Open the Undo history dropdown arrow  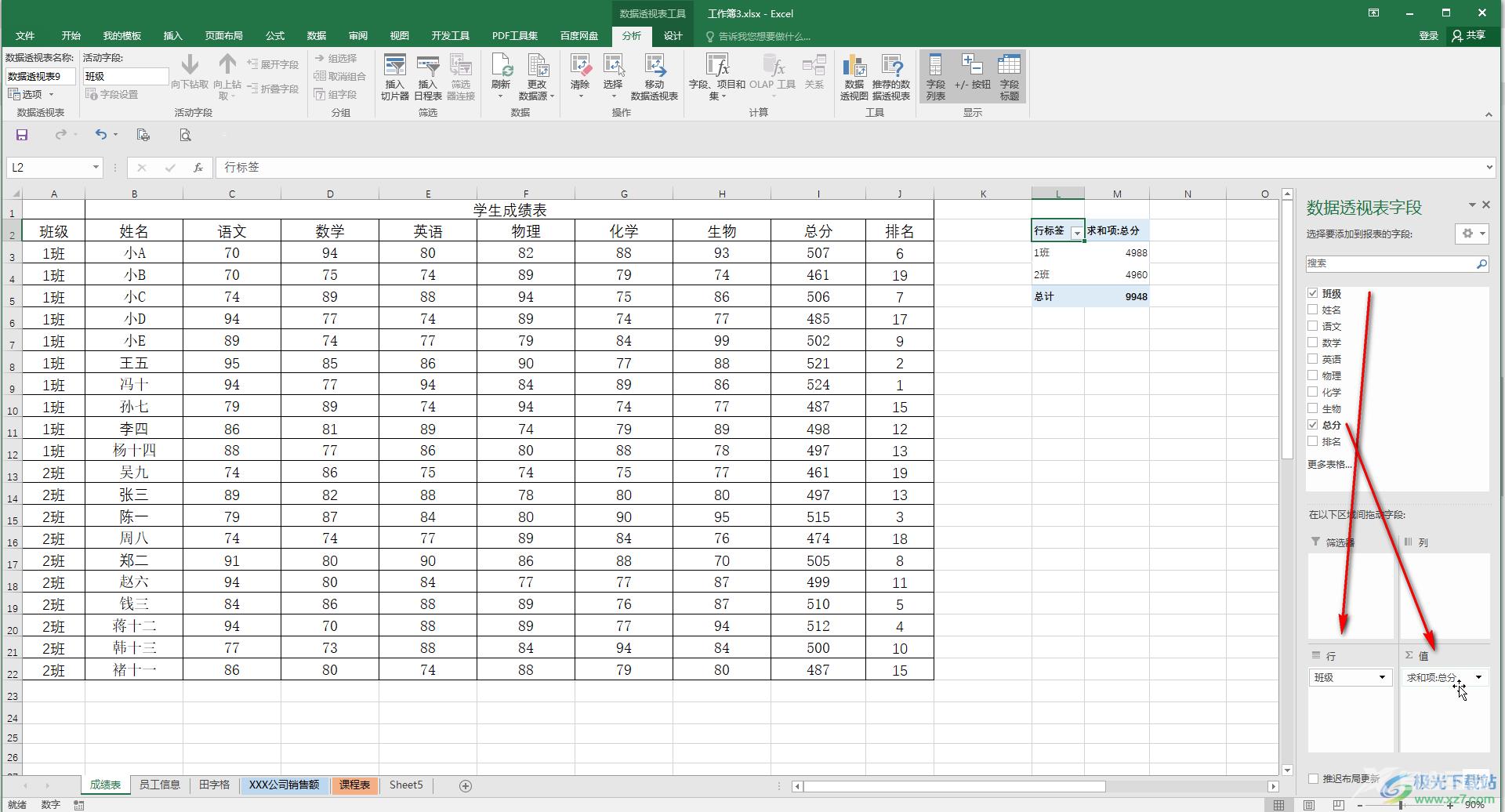point(115,135)
